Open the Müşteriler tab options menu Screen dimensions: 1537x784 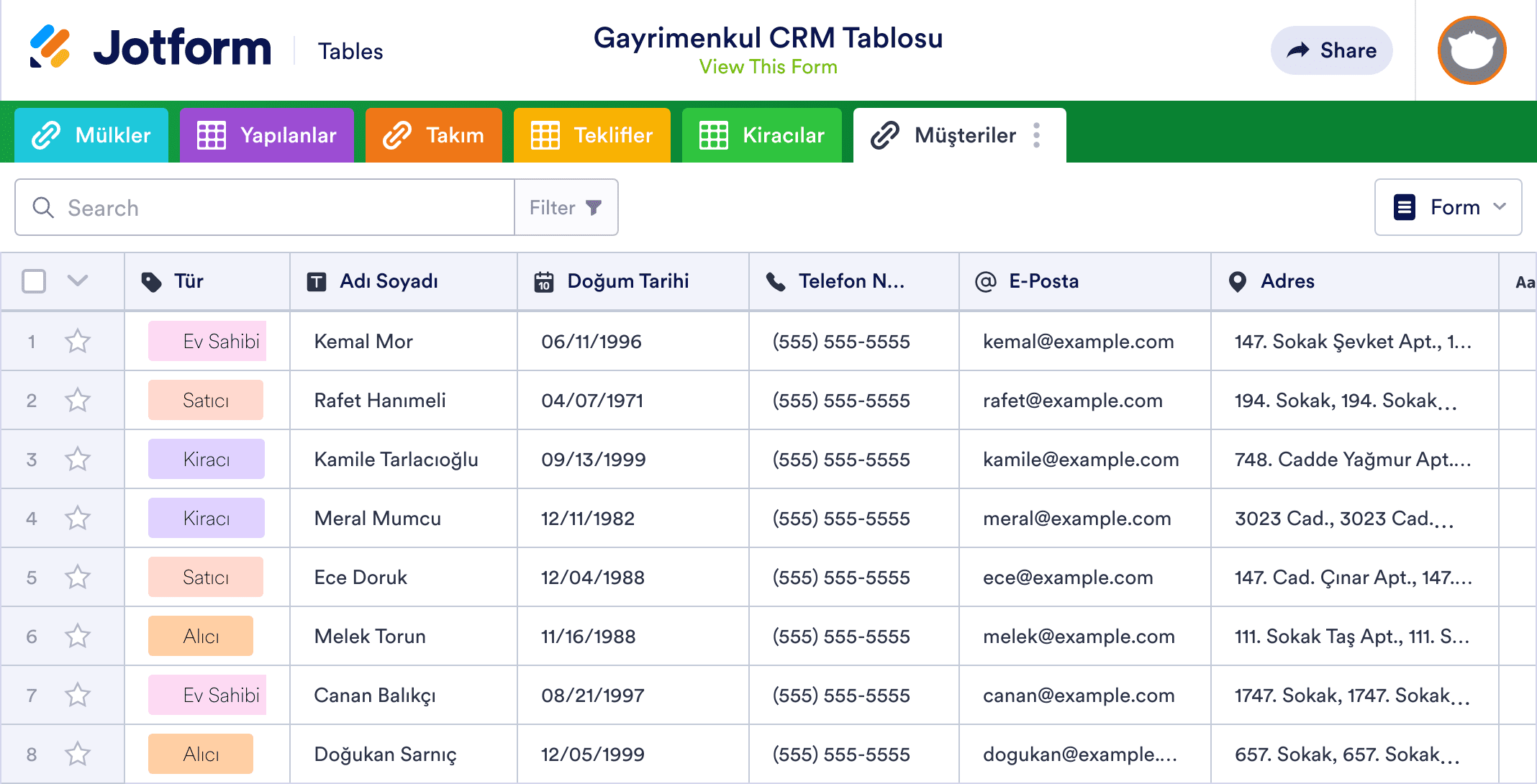point(1036,135)
